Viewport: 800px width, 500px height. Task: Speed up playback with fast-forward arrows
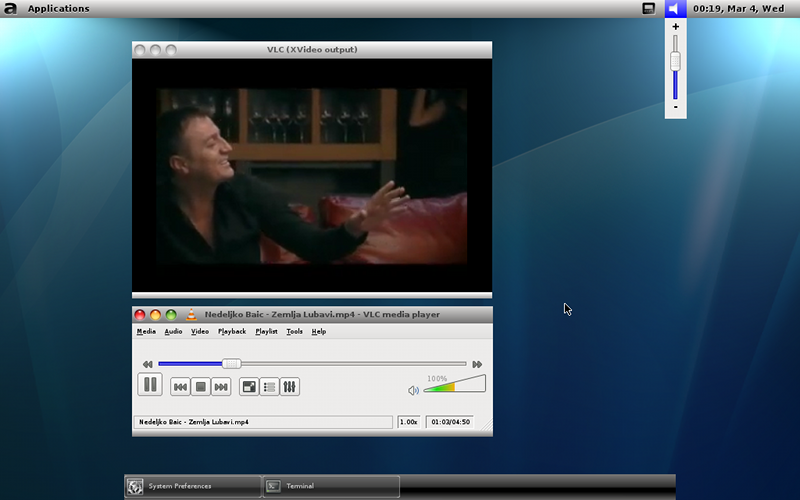click(x=477, y=364)
